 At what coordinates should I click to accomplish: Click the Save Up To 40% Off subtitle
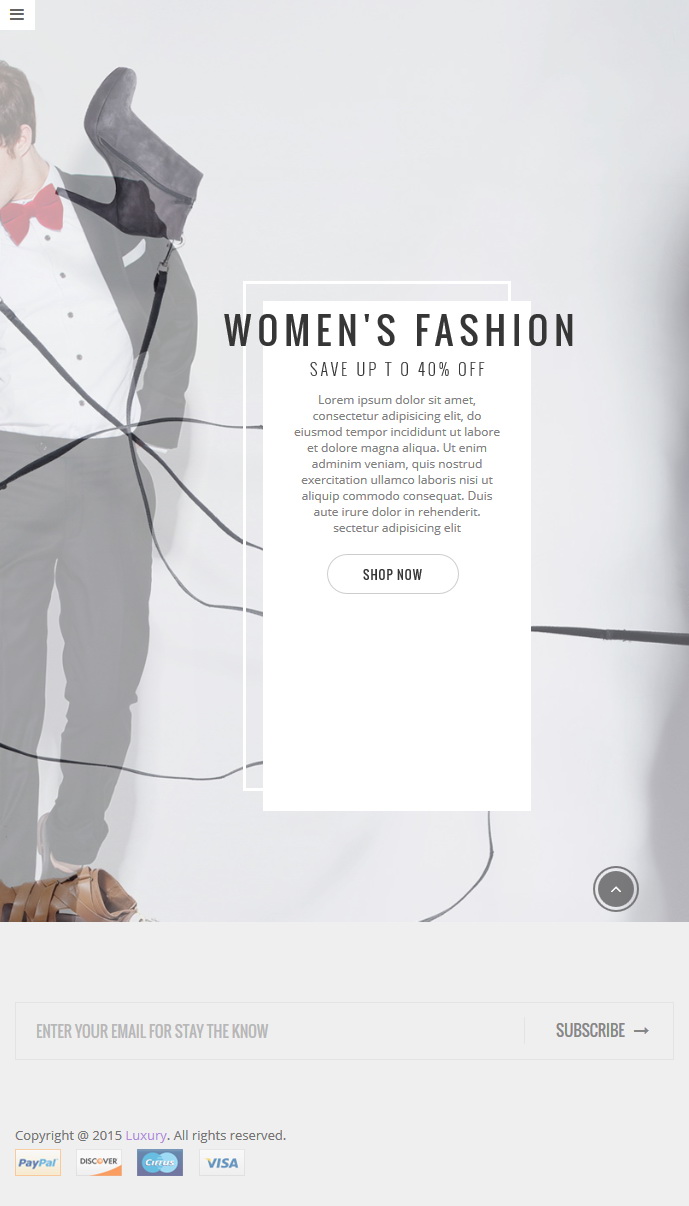(x=398, y=369)
